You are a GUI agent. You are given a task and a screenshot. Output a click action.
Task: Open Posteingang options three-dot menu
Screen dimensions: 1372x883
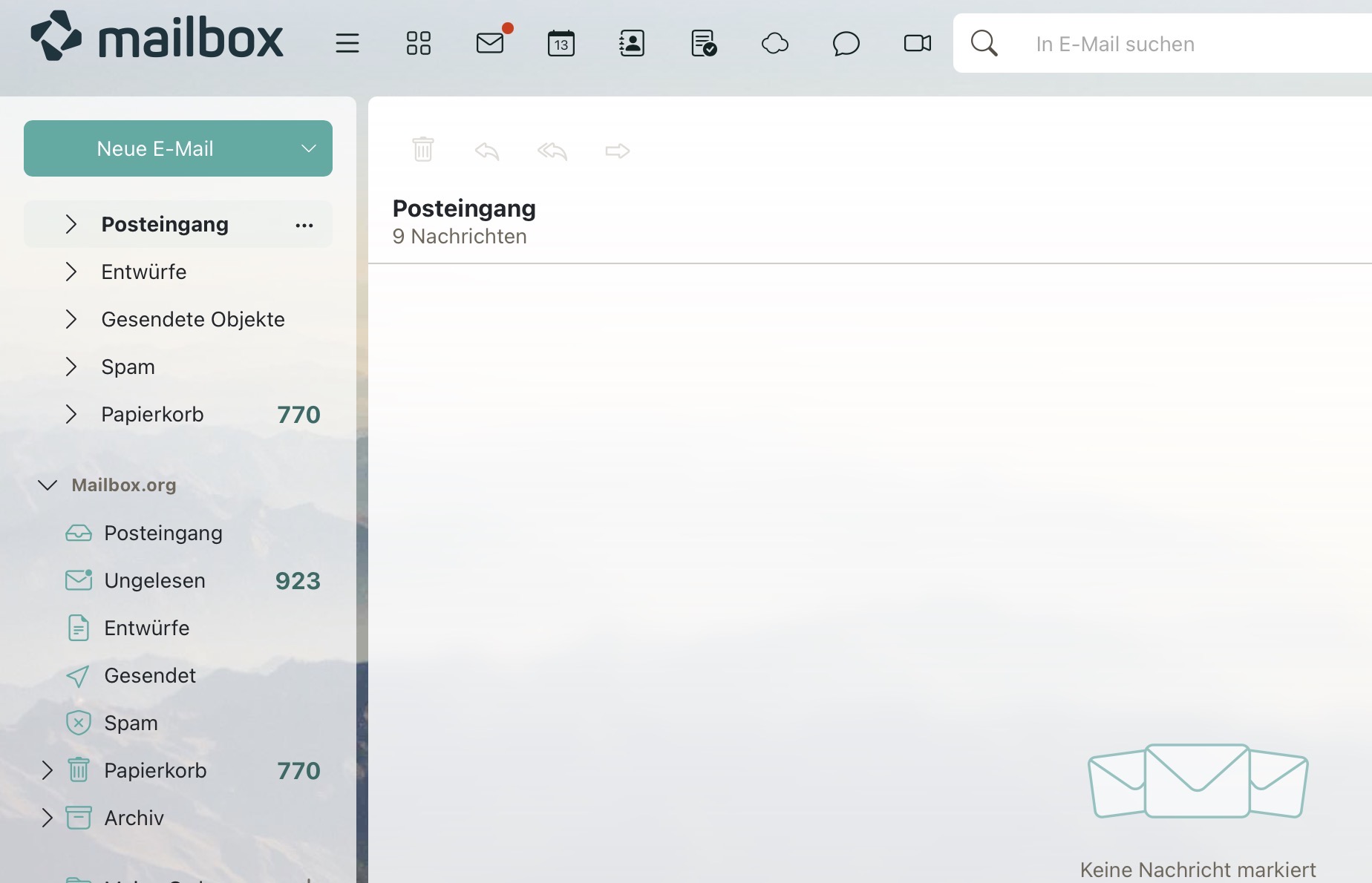(x=304, y=225)
